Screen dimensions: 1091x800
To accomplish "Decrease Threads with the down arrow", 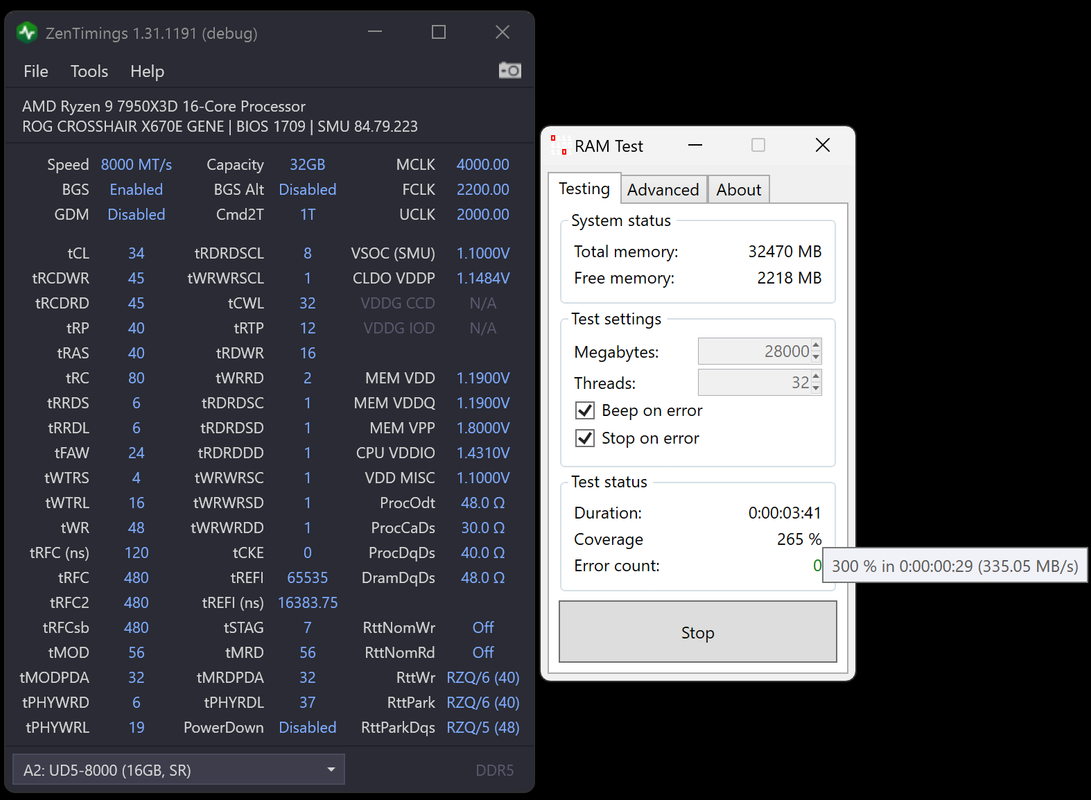I will [x=816, y=389].
